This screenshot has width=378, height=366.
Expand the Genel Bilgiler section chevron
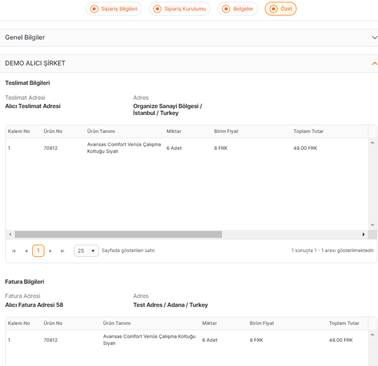coord(374,37)
